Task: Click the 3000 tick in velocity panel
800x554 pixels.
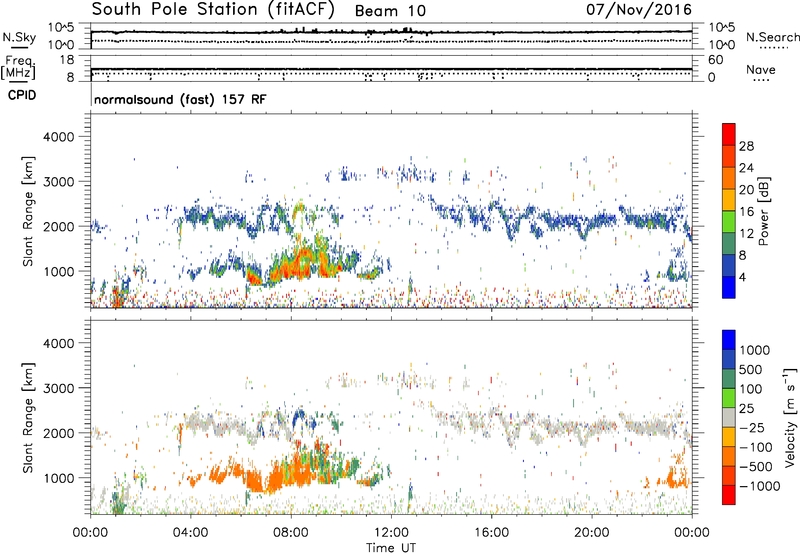Action: pyautogui.click(x=58, y=388)
